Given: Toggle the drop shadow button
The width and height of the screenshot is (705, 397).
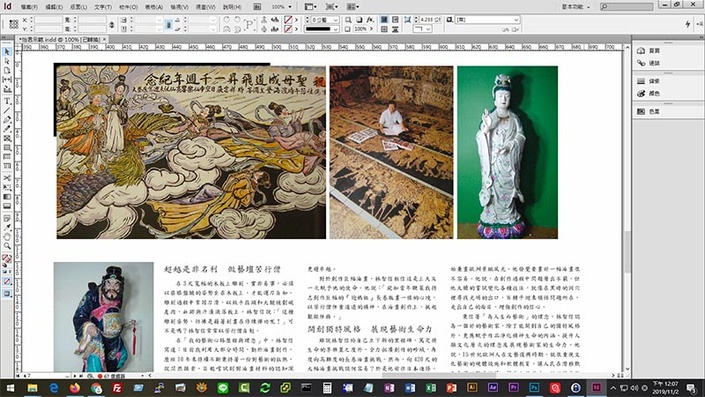Looking at the screenshot, I should click(x=359, y=20).
